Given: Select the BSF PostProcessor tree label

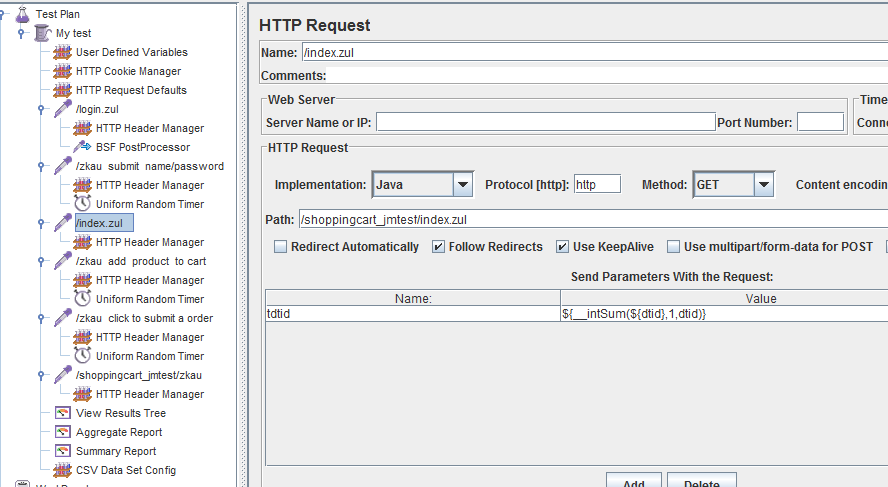Looking at the screenshot, I should click(x=143, y=147).
